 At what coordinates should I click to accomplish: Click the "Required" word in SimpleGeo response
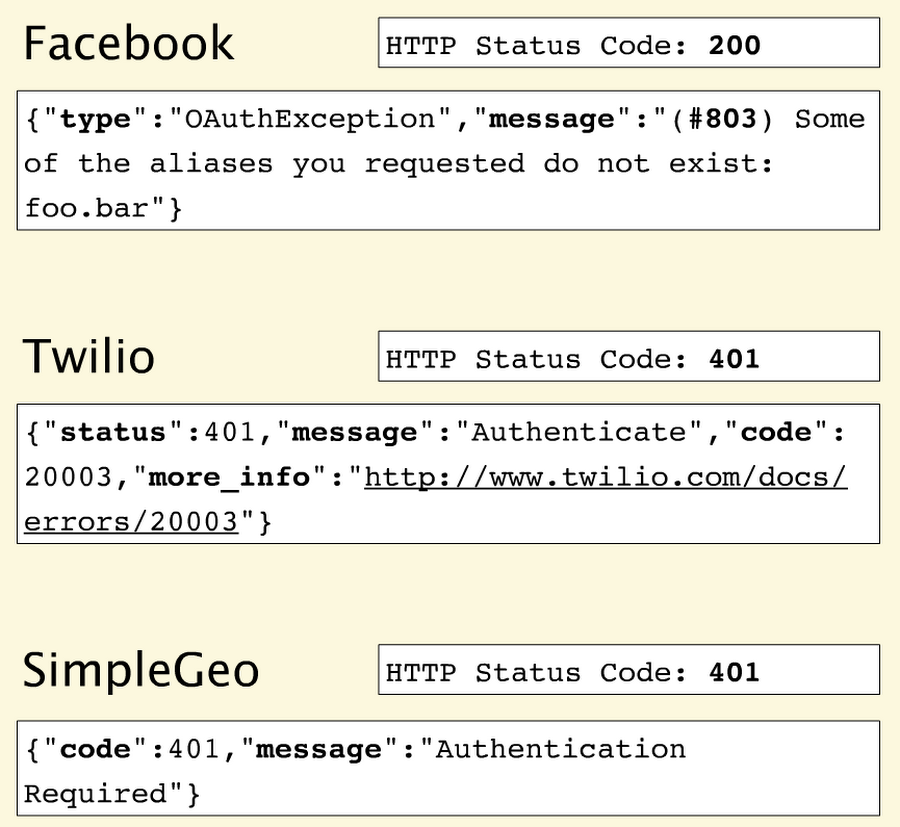pyautogui.click(x=95, y=793)
